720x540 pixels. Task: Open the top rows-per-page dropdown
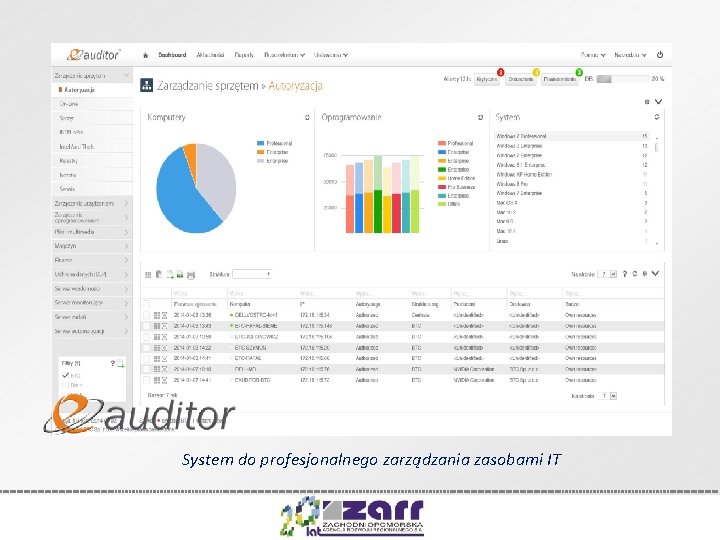click(x=608, y=274)
